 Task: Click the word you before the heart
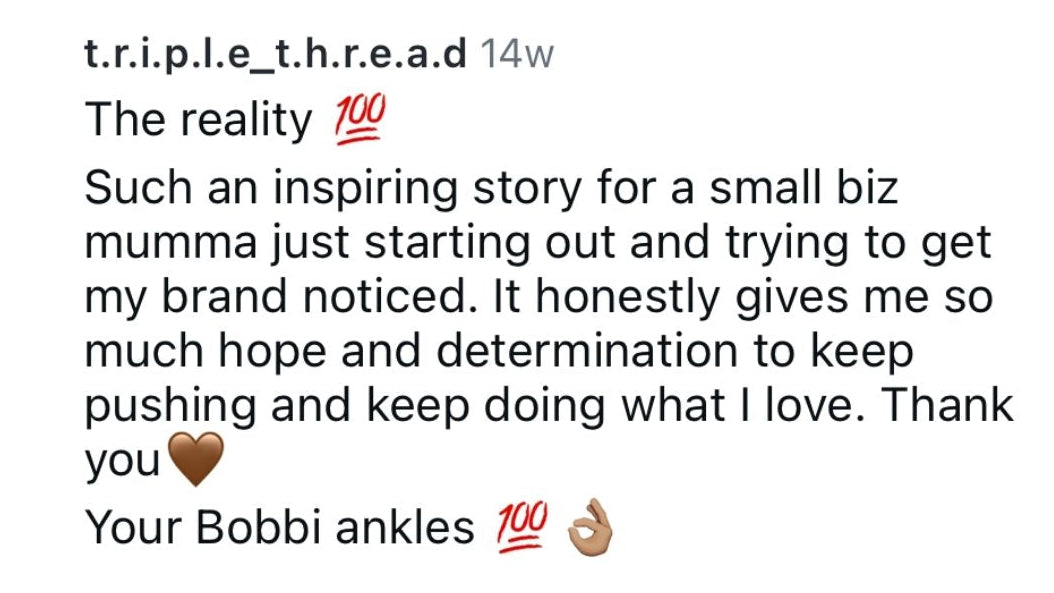point(122,463)
